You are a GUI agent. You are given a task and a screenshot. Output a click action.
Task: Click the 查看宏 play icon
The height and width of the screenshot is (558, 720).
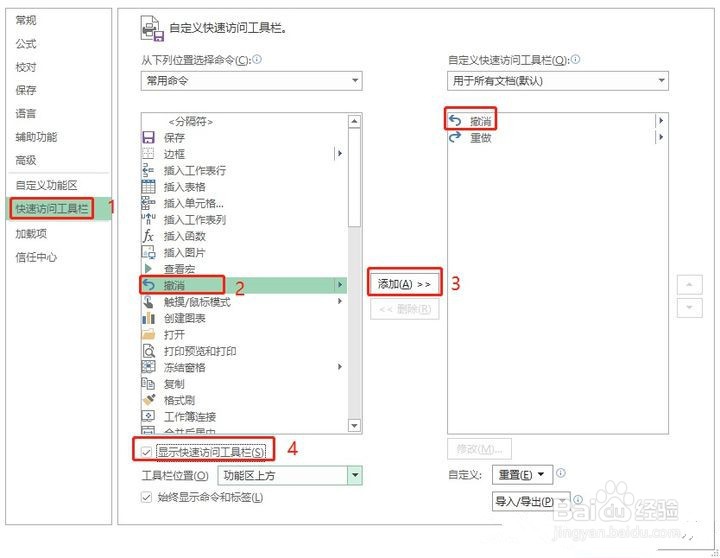(x=148, y=269)
